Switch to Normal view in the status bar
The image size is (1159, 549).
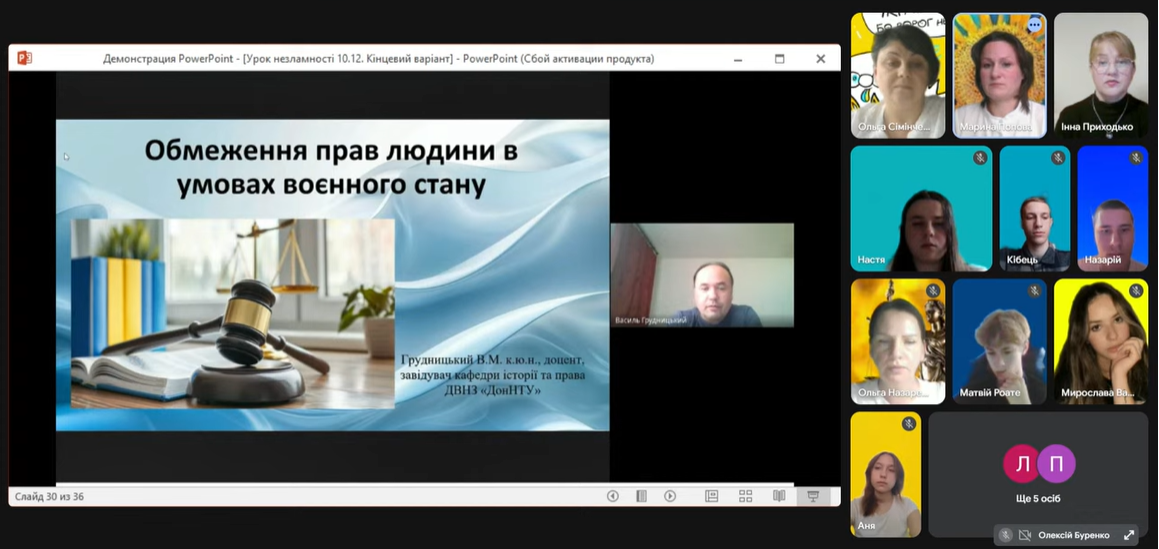pos(712,496)
